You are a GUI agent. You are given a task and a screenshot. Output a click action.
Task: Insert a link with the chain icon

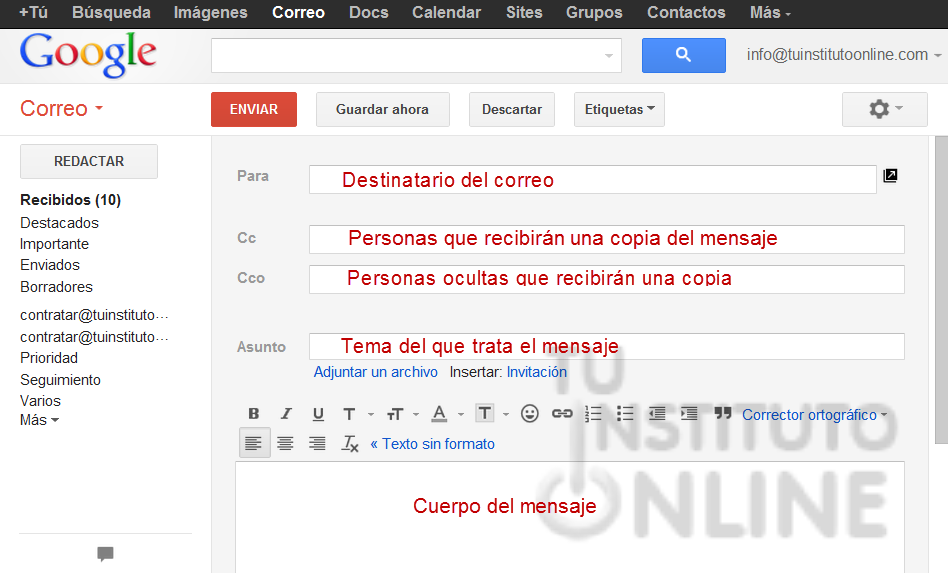[562, 413]
